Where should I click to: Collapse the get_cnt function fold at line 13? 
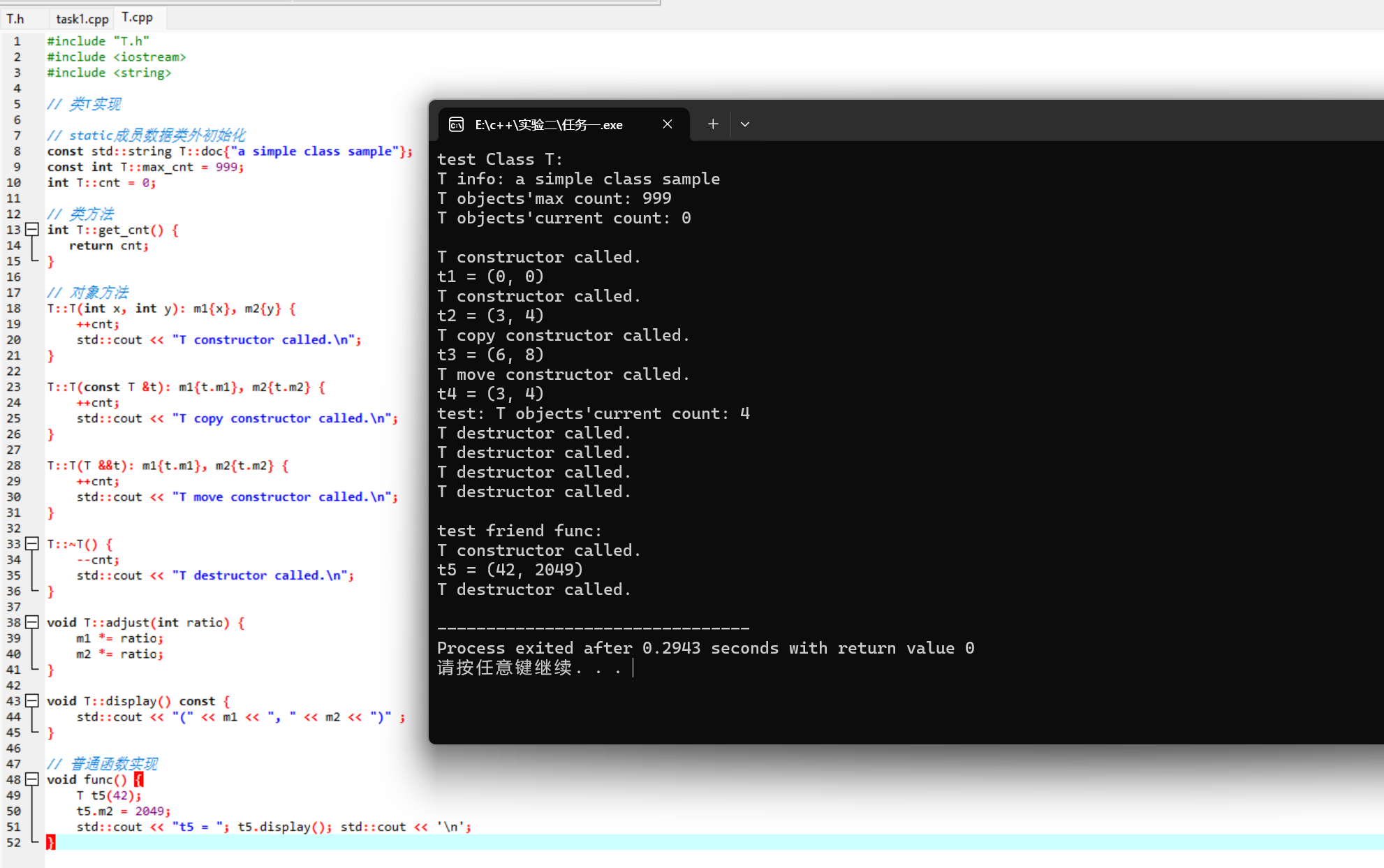pyautogui.click(x=32, y=229)
